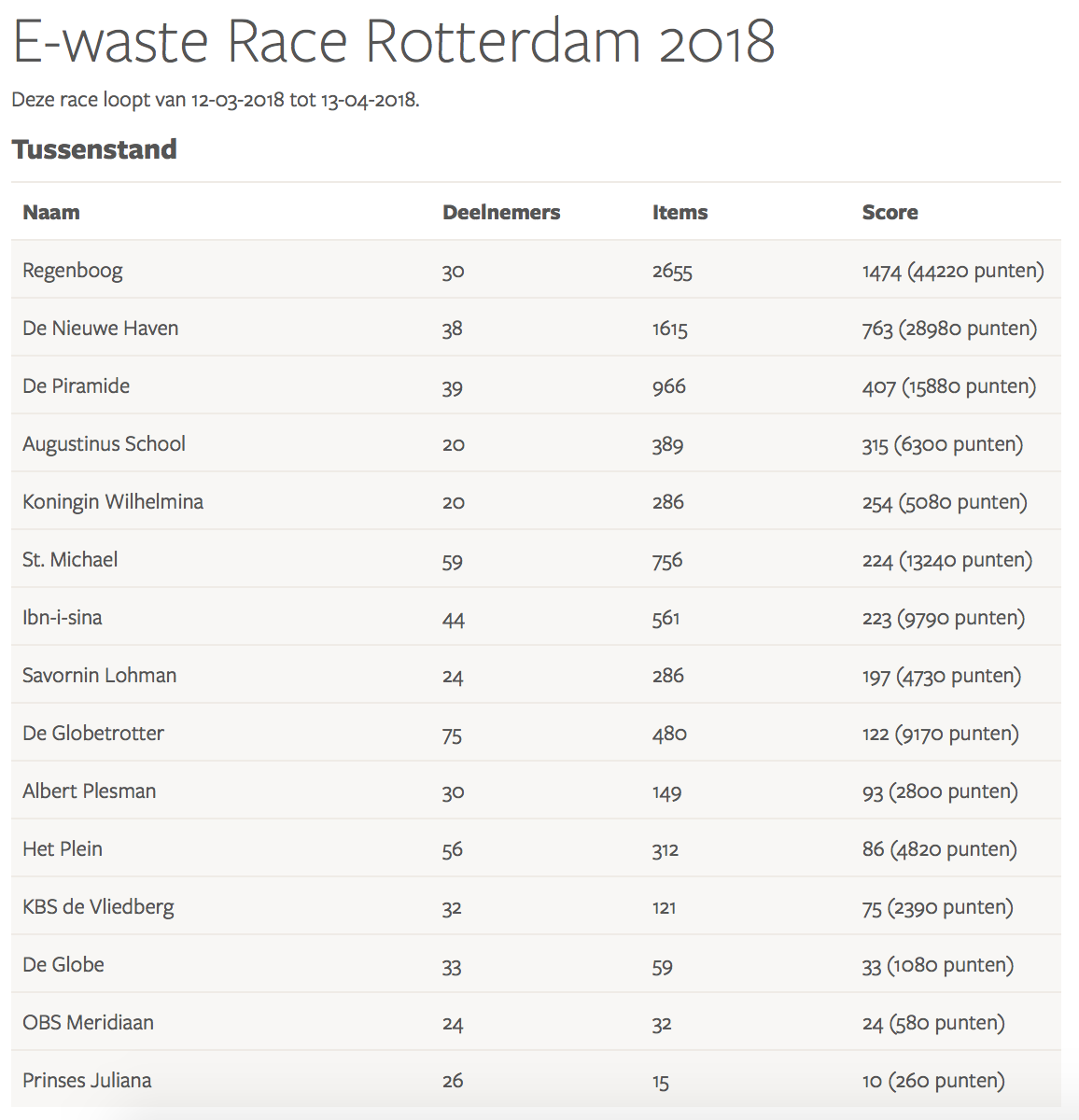Click De Globetrotter in the table

click(x=93, y=734)
